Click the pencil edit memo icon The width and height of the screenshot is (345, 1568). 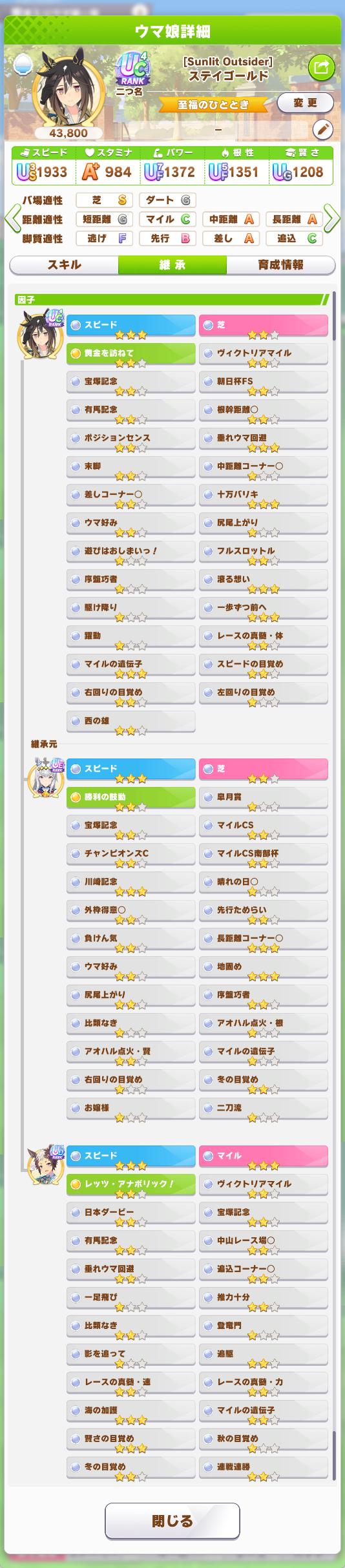(x=322, y=130)
